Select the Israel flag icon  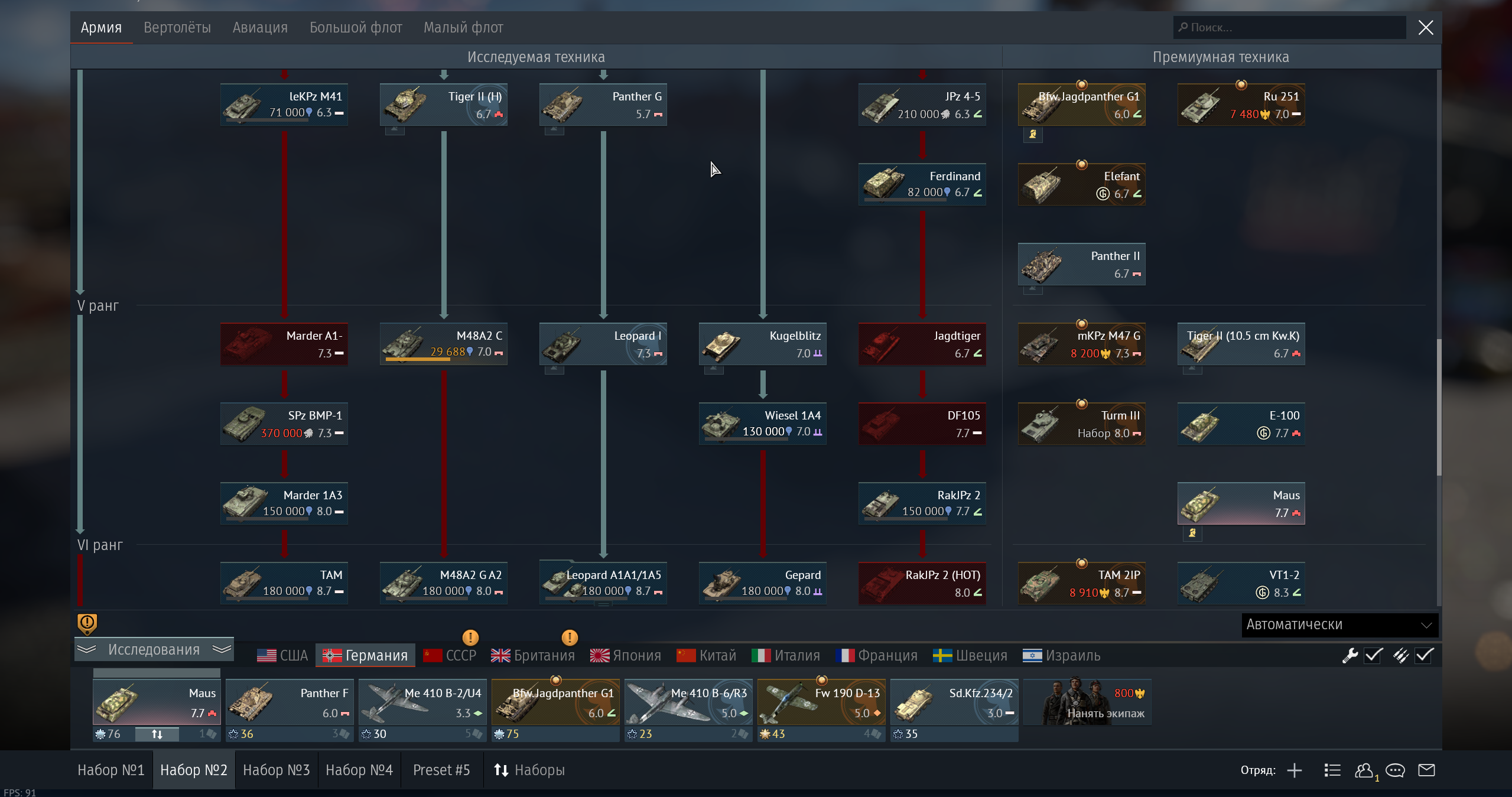point(1032,656)
